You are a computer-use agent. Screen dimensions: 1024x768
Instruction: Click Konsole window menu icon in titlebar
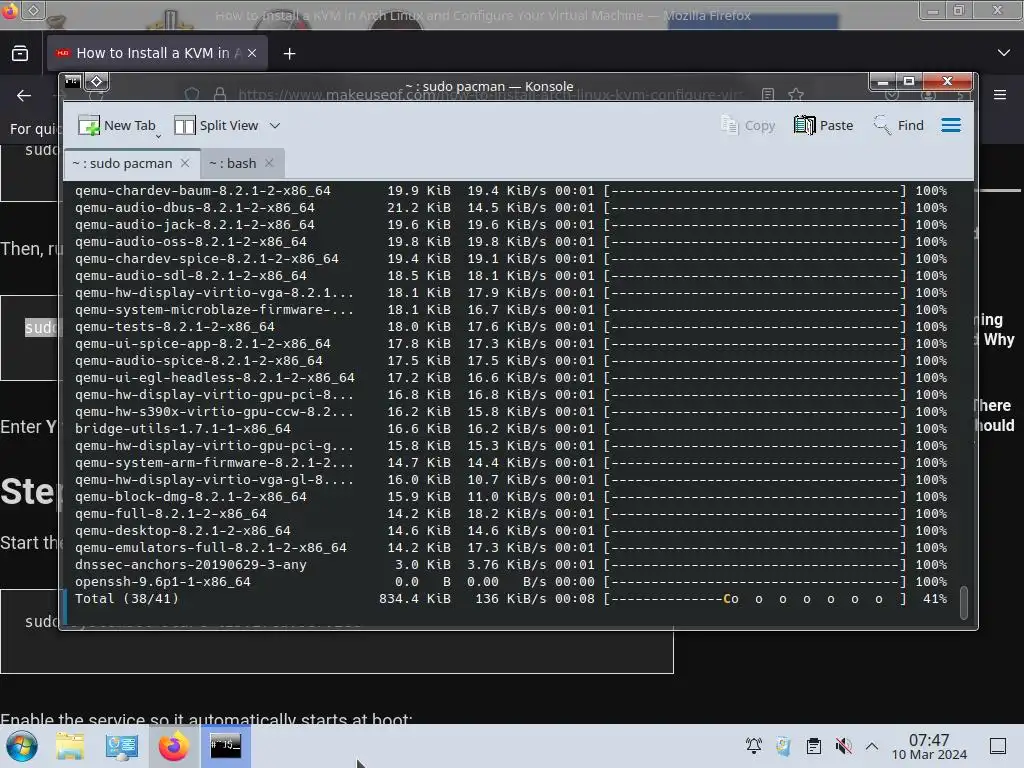click(72, 81)
